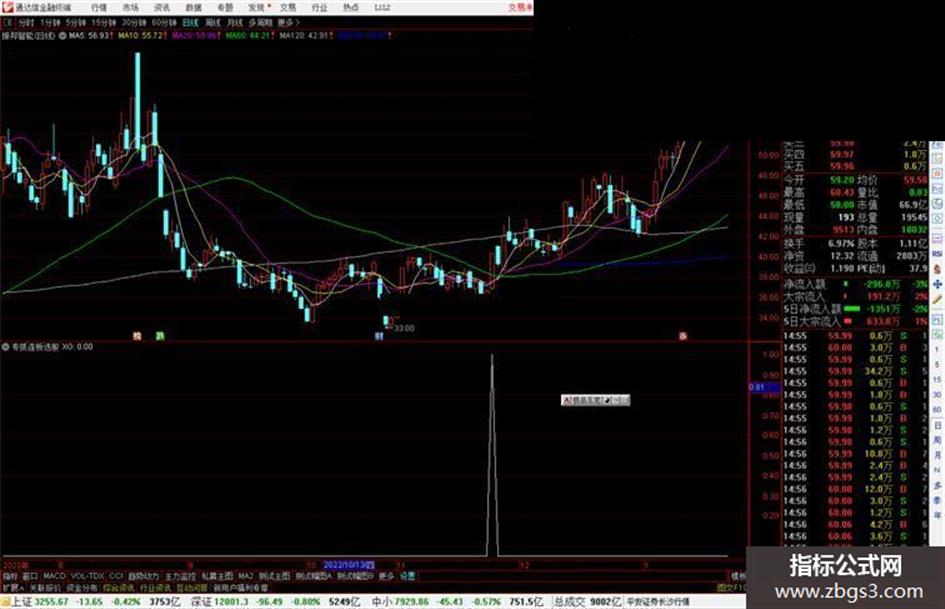This screenshot has height=609, width=945.
Task: Click the blue move cross icon in the right sidebar
Action: [937, 284]
